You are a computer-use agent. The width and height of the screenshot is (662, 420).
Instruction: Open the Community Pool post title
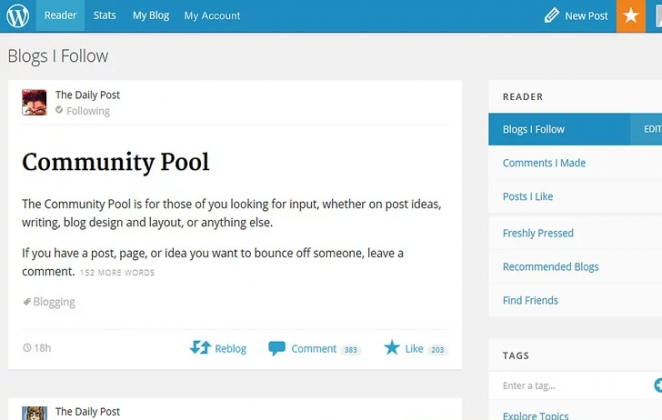116,162
